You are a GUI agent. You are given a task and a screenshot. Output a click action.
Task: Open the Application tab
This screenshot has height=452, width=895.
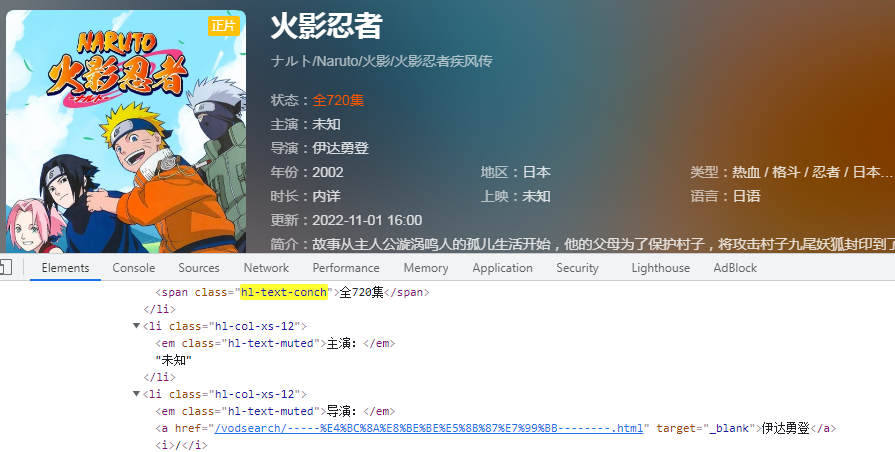[x=502, y=268]
